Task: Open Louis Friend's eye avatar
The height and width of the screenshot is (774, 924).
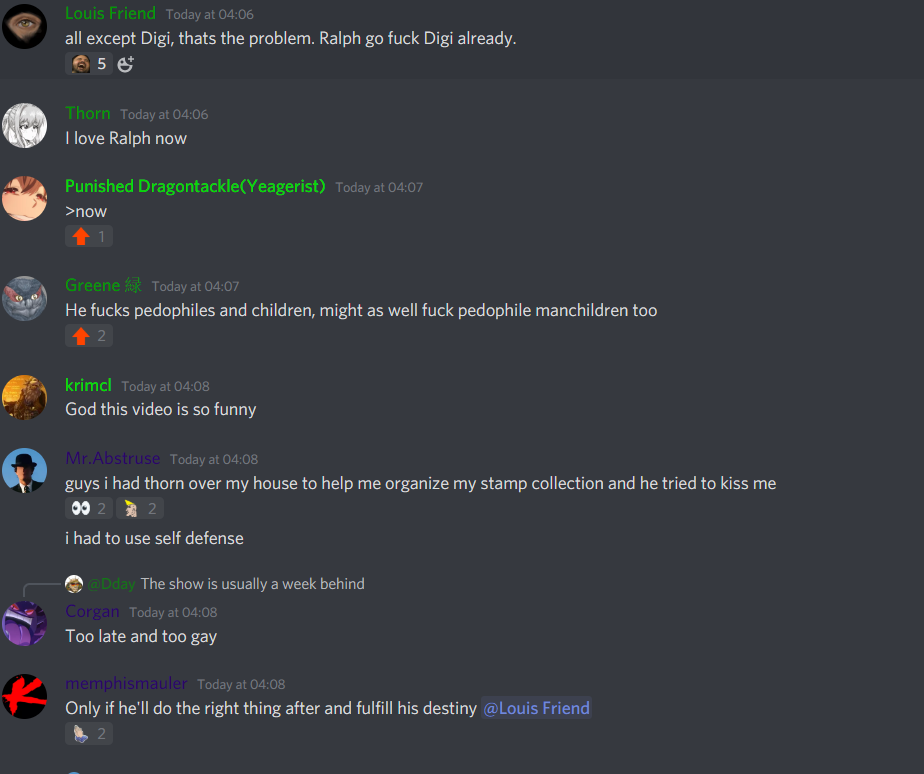Action: (x=24, y=26)
